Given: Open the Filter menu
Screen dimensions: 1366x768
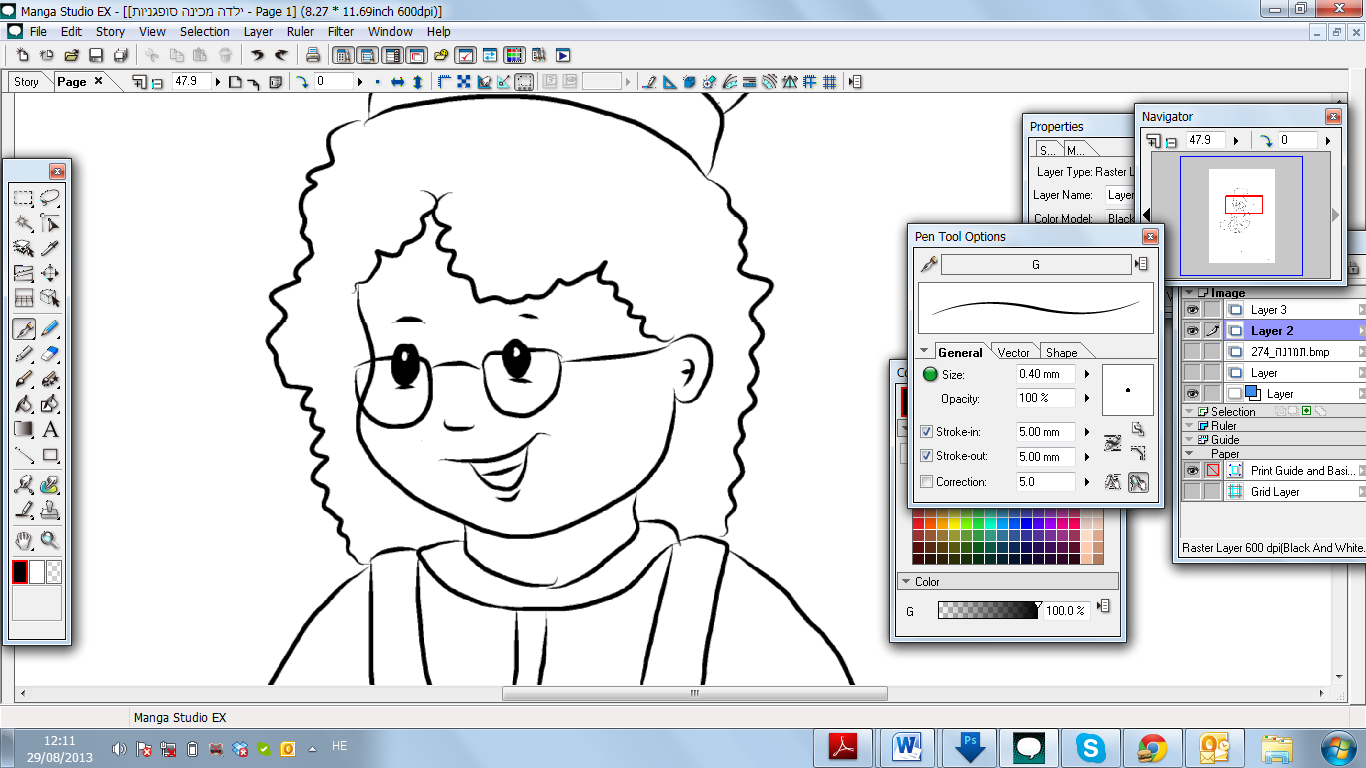Looking at the screenshot, I should pyautogui.click(x=341, y=32).
